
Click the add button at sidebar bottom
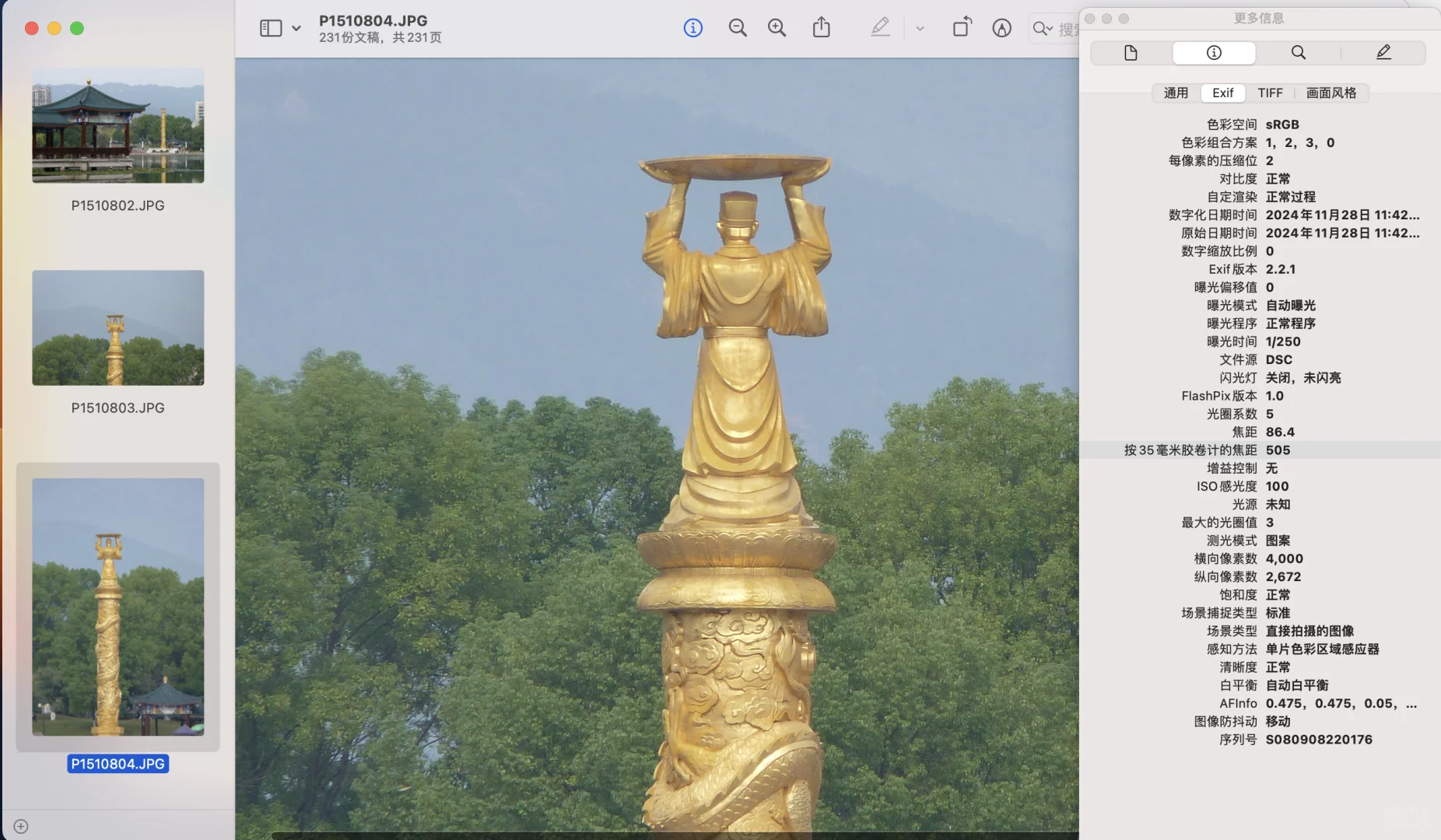21,826
